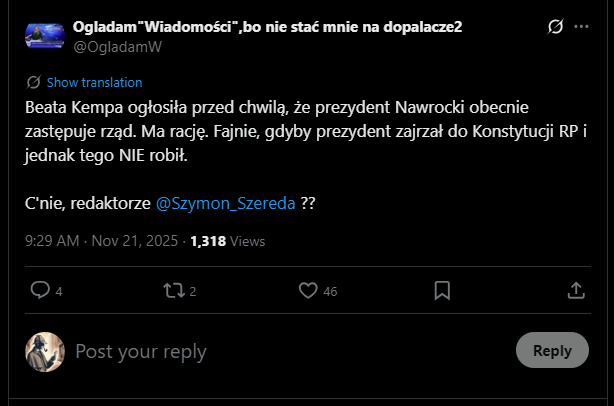Screen dimensions: 614x406
Task: Repost this tweet using the retweet icon
Action: (x=173, y=290)
